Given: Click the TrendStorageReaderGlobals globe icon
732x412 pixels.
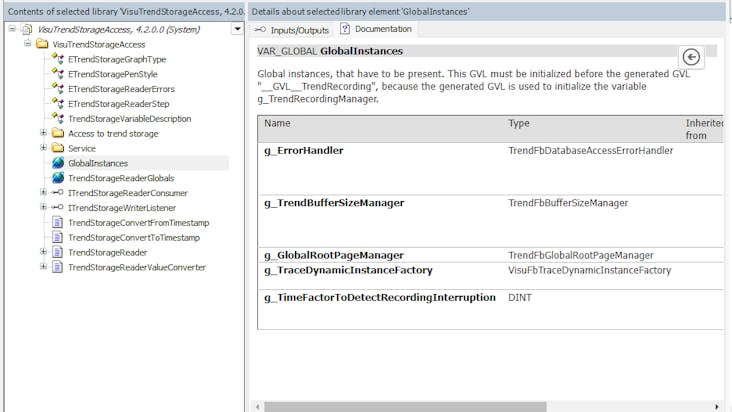Looking at the screenshot, I should [x=58, y=178].
